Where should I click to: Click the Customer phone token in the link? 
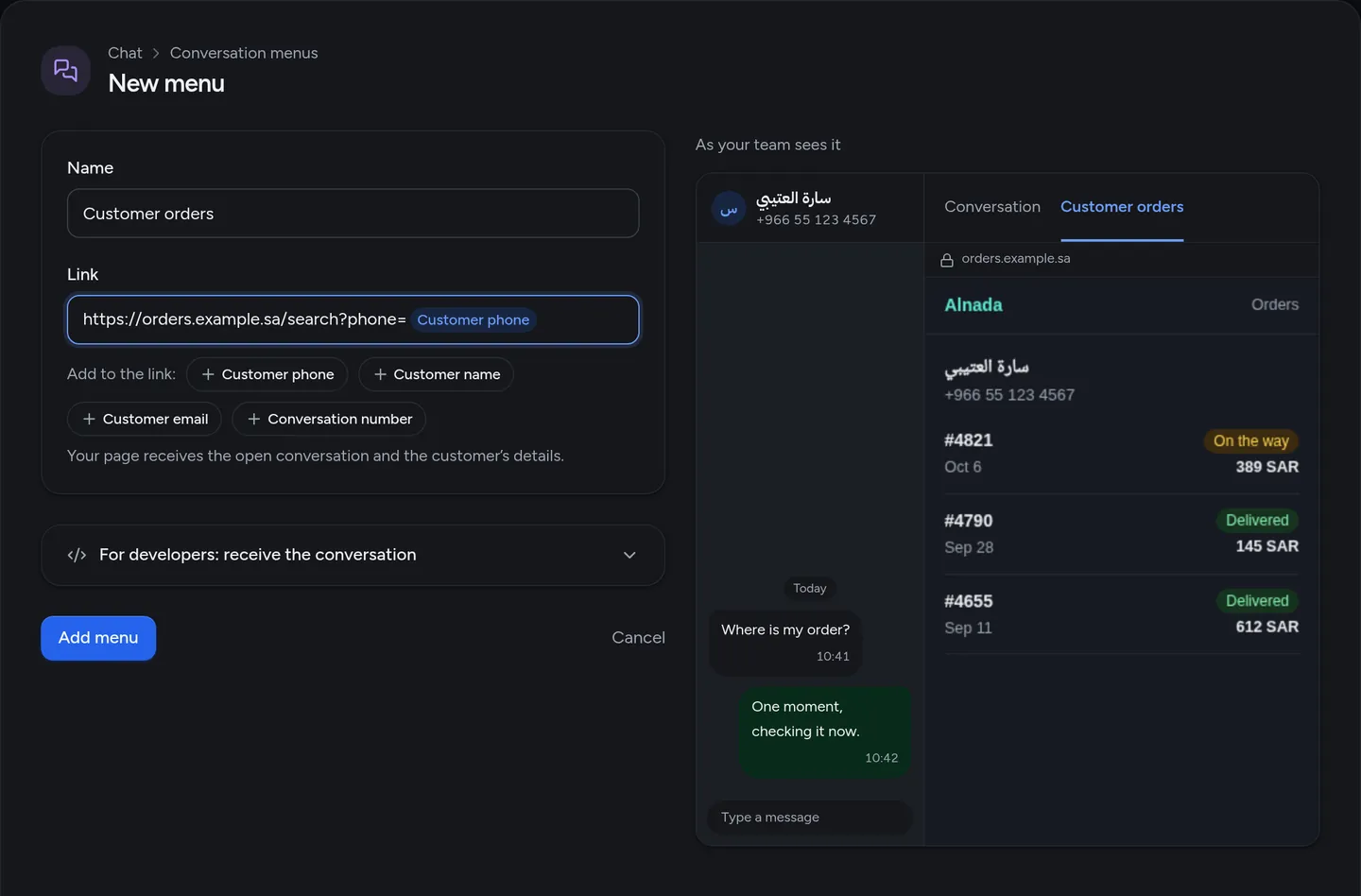click(474, 320)
